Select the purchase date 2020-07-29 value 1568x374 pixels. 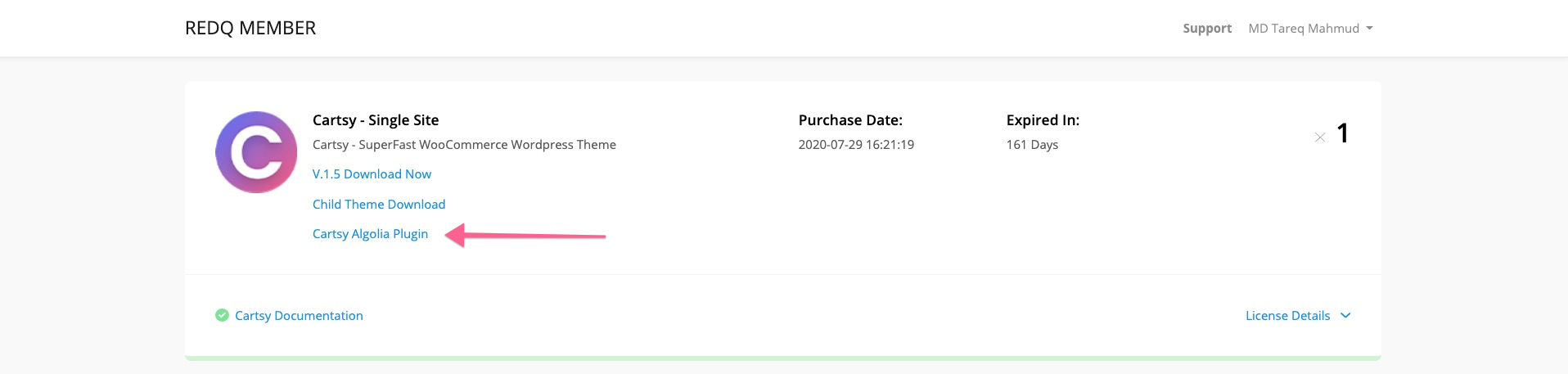click(x=856, y=145)
